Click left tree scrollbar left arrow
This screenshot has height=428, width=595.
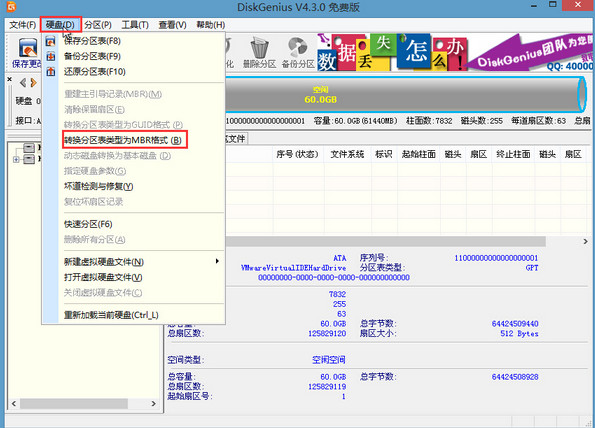tap(14, 403)
